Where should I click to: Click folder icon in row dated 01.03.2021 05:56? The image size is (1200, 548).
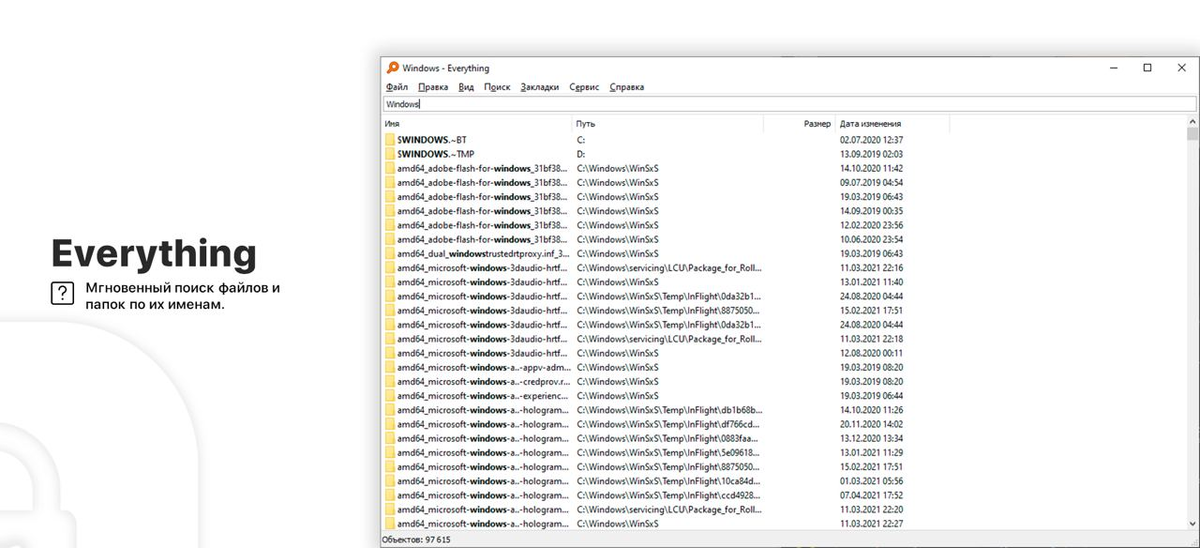click(x=390, y=481)
